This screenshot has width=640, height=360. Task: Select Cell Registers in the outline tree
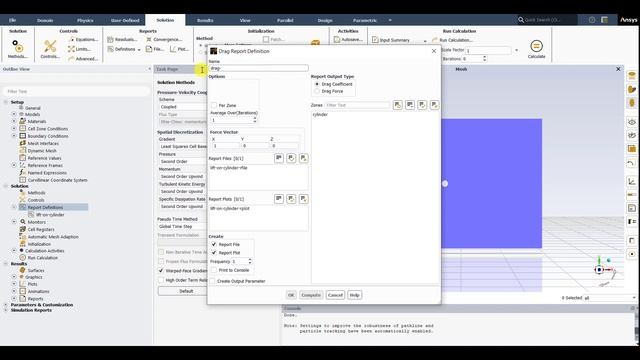coord(41,229)
